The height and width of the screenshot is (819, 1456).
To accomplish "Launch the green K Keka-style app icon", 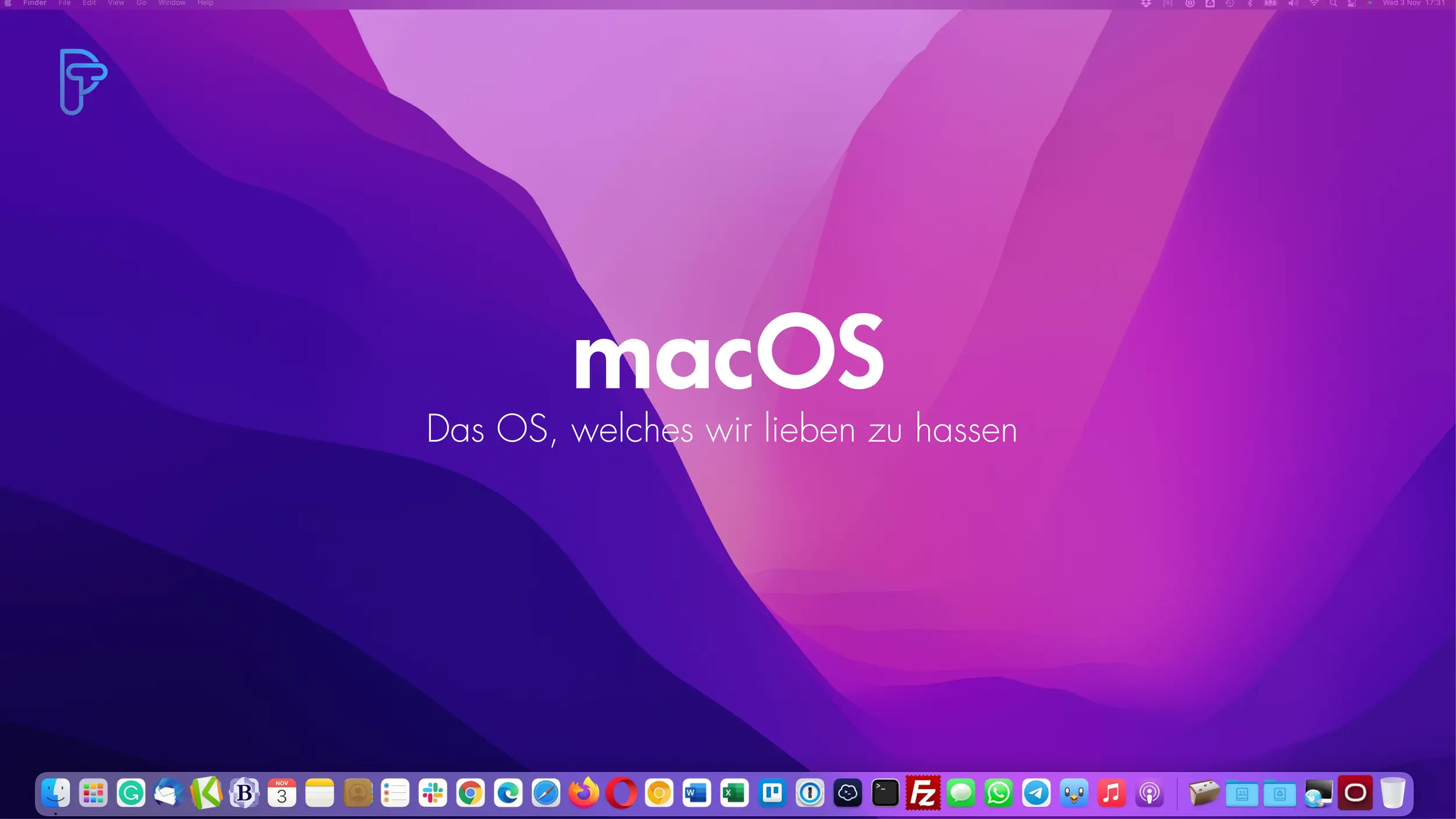I will tap(206, 793).
